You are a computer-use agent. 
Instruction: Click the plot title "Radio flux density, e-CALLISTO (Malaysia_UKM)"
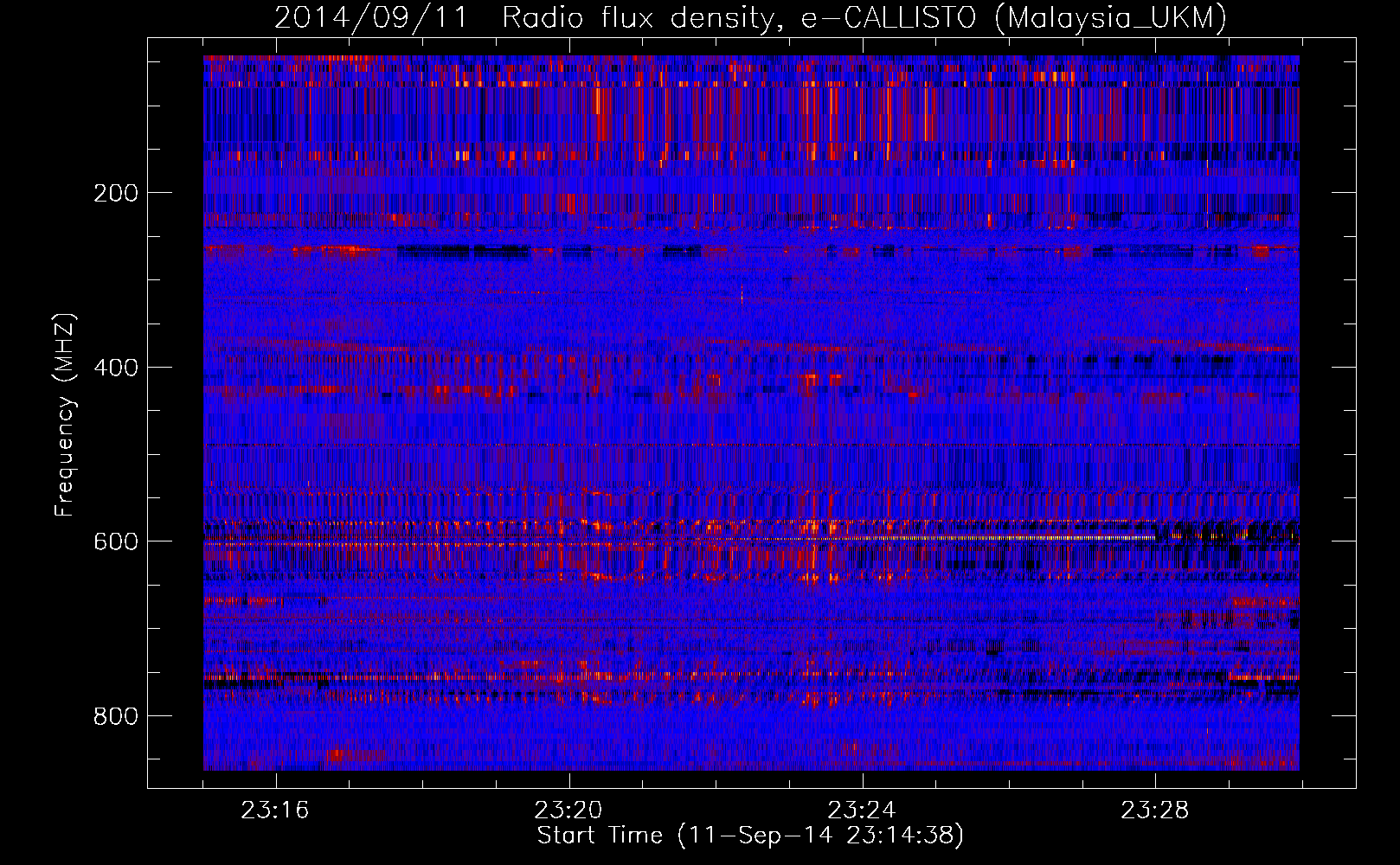pyautogui.click(x=864, y=17)
